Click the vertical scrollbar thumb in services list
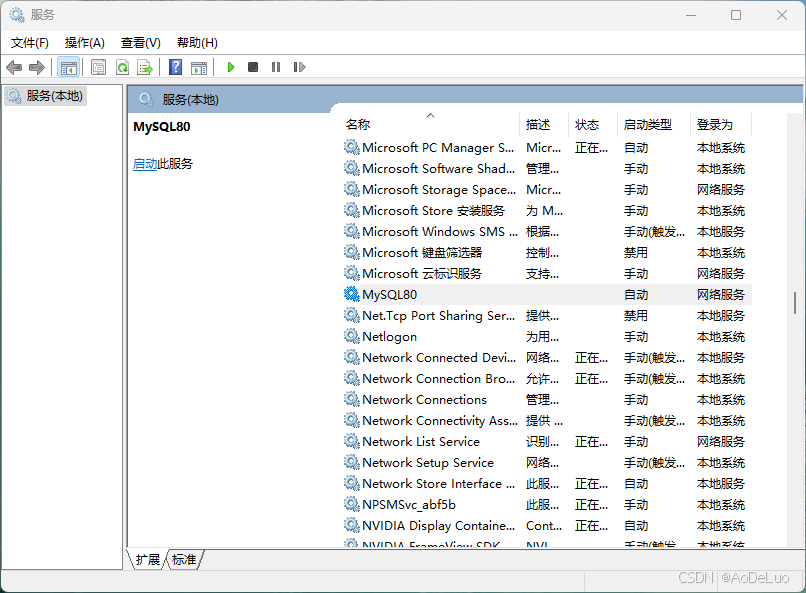Image resolution: width=806 pixels, height=593 pixels. click(795, 303)
